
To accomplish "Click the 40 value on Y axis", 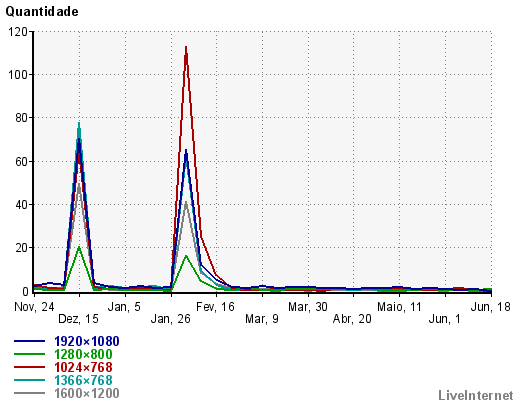I will 22,205.
